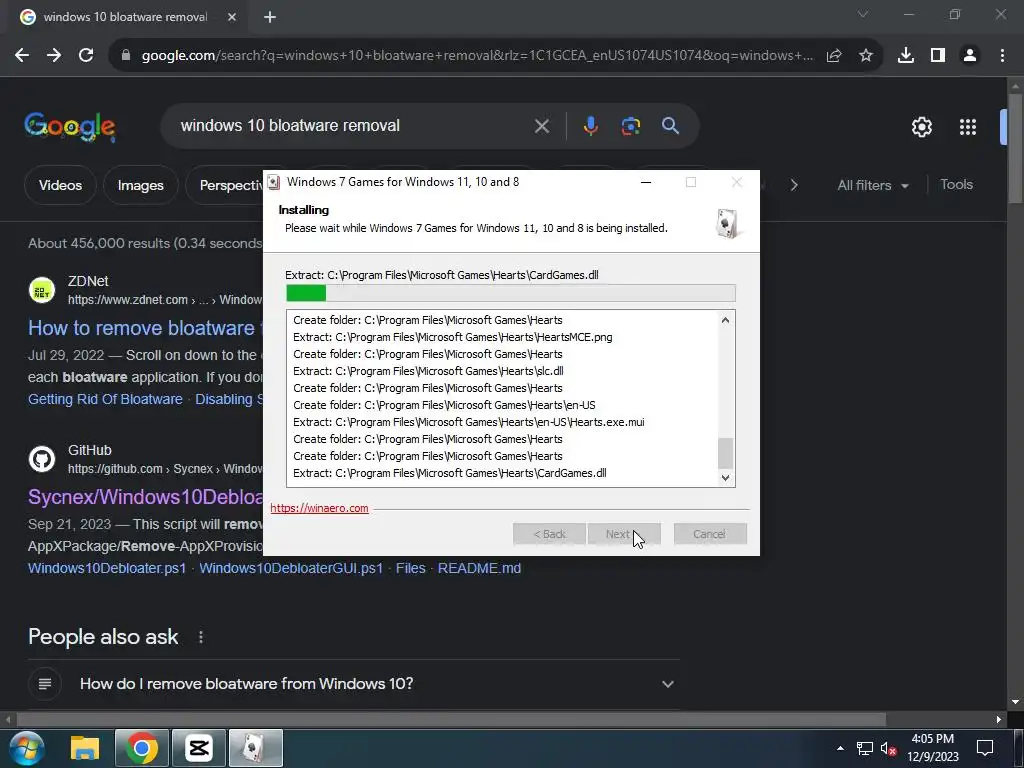Image resolution: width=1024 pixels, height=768 pixels.
Task: Open Google search Tools
Action: (x=956, y=185)
